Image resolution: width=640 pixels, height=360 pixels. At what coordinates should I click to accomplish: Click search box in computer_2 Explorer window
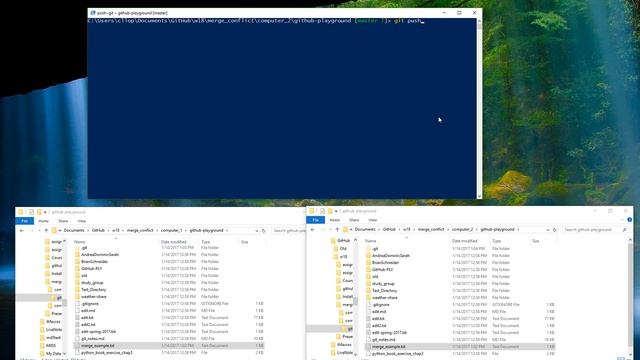tap(596, 230)
